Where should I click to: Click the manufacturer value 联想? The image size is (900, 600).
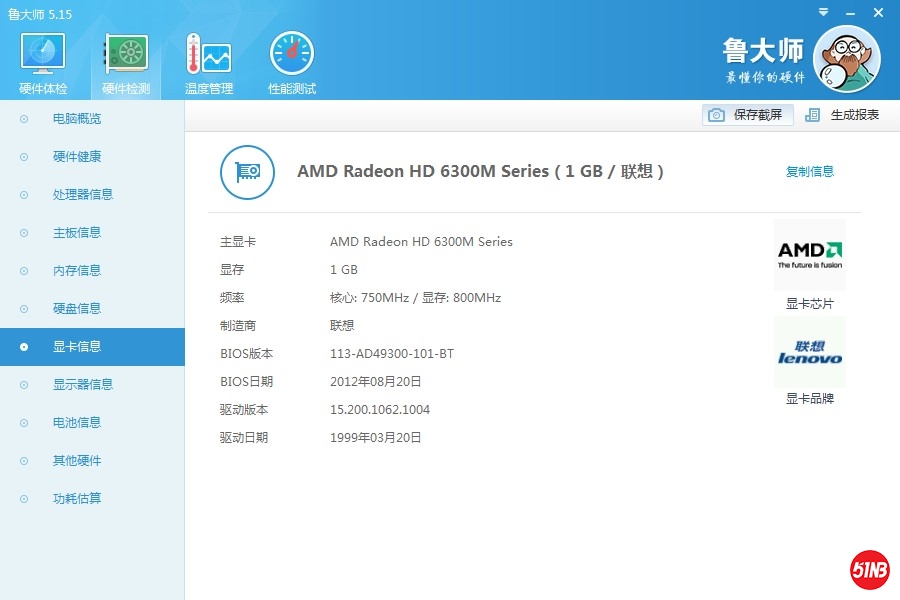click(342, 326)
